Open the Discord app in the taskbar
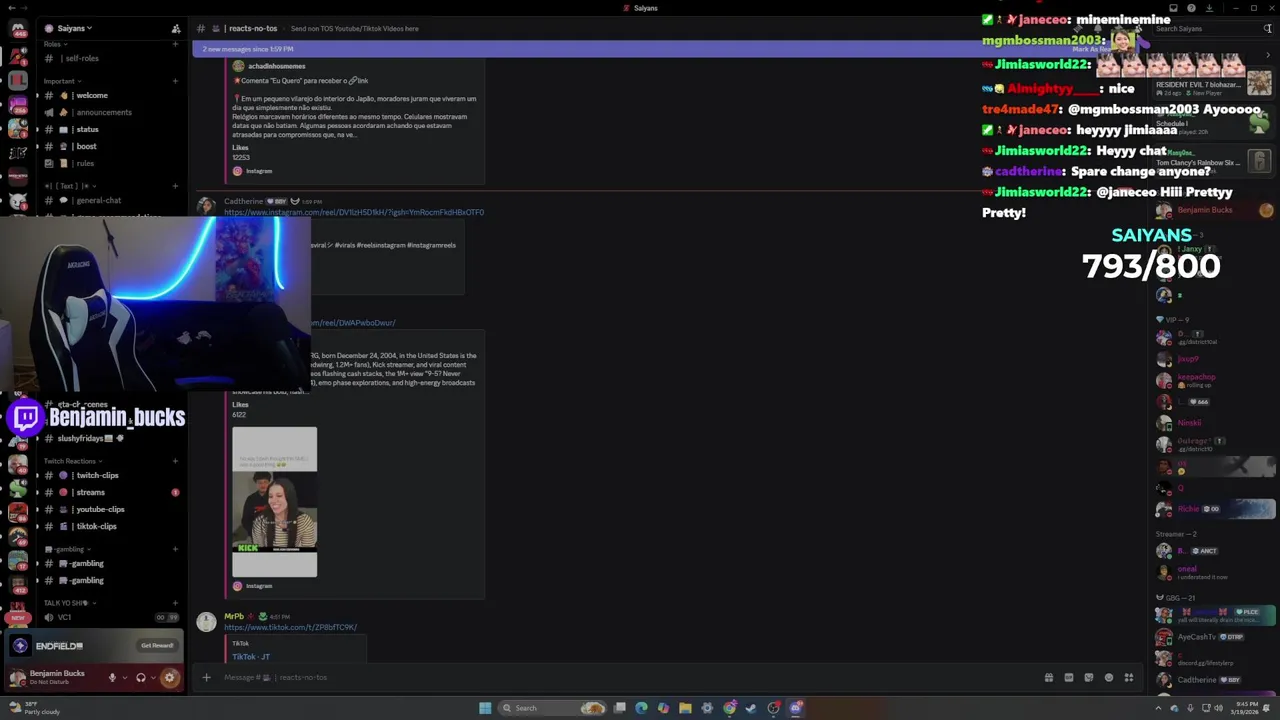Viewport: 1280px width, 720px height. [x=796, y=708]
